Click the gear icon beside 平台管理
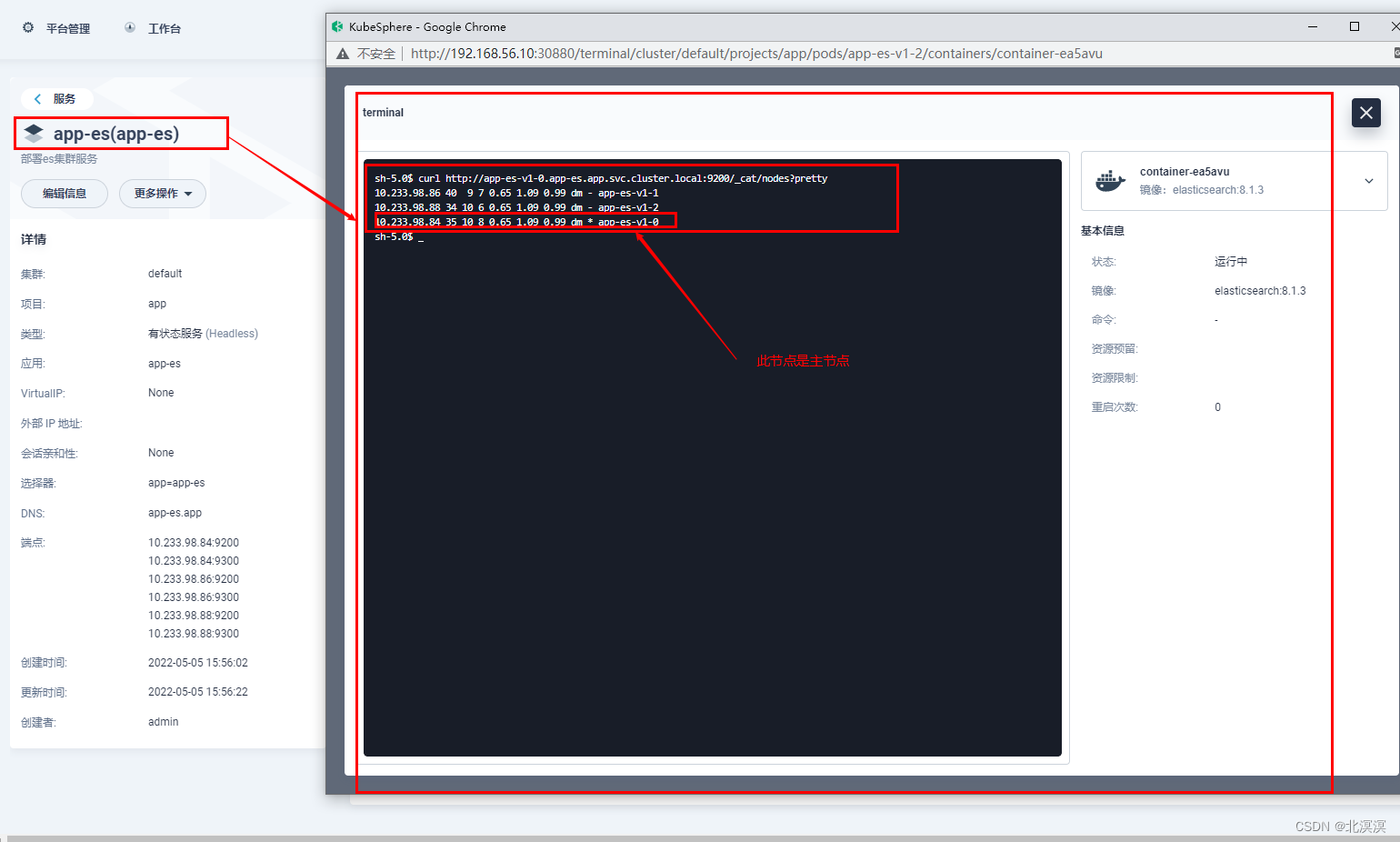The height and width of the screenshot is (842, 1400). coord(28,28)
